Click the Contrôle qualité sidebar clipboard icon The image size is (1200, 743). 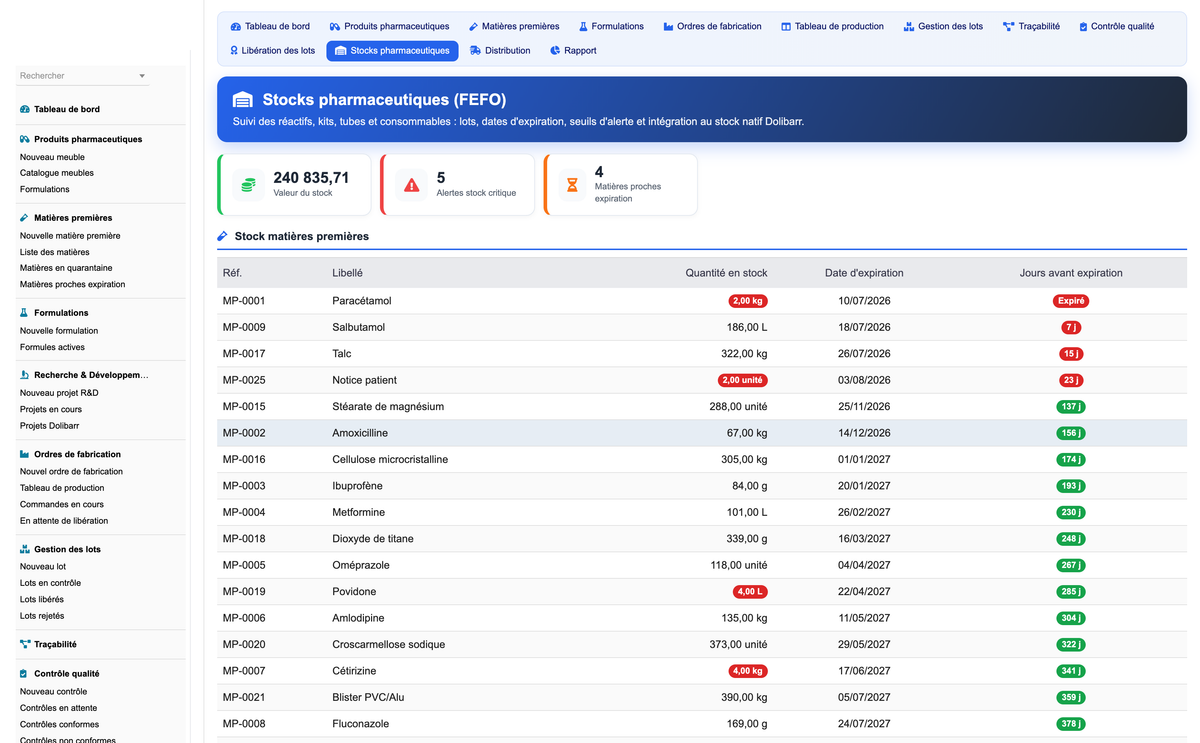[25, 673]
